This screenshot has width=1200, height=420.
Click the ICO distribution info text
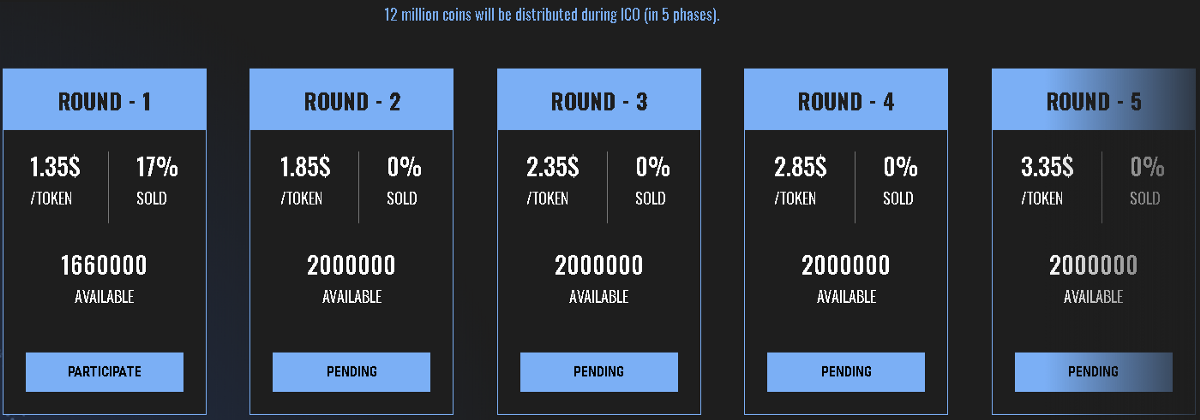click(552, 16)
